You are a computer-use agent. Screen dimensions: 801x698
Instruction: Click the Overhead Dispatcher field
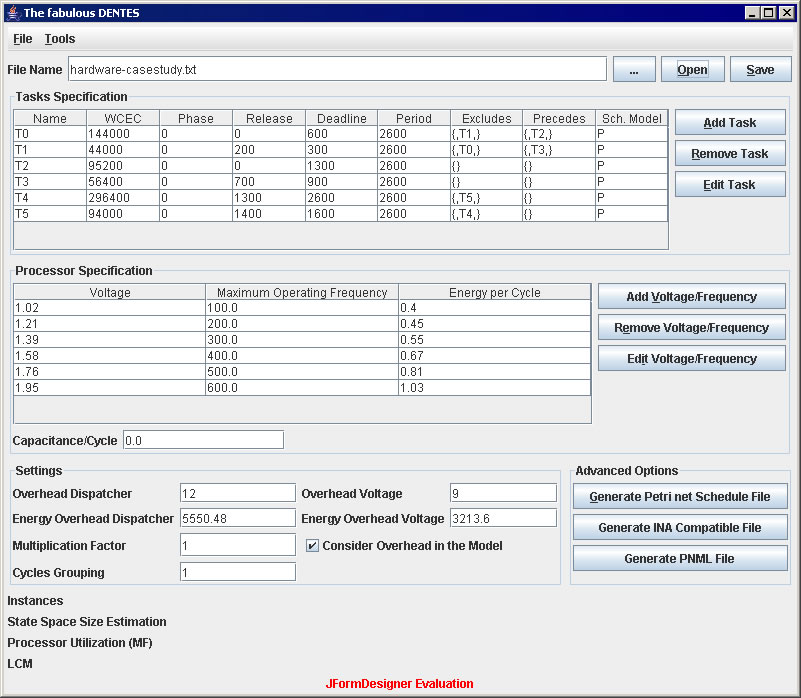tap(238, 493)
